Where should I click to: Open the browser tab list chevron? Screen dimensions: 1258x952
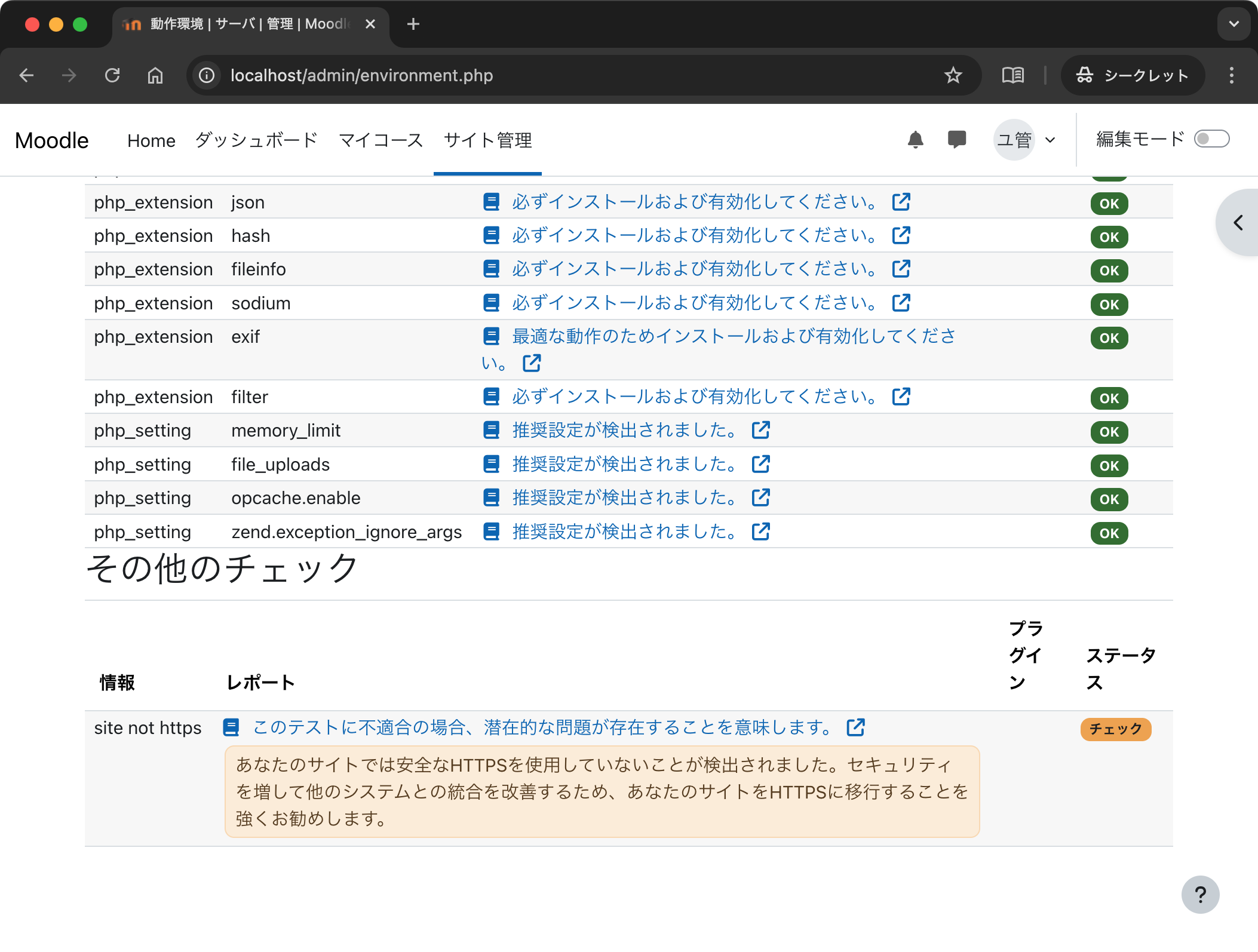(x=1234, y=24)
